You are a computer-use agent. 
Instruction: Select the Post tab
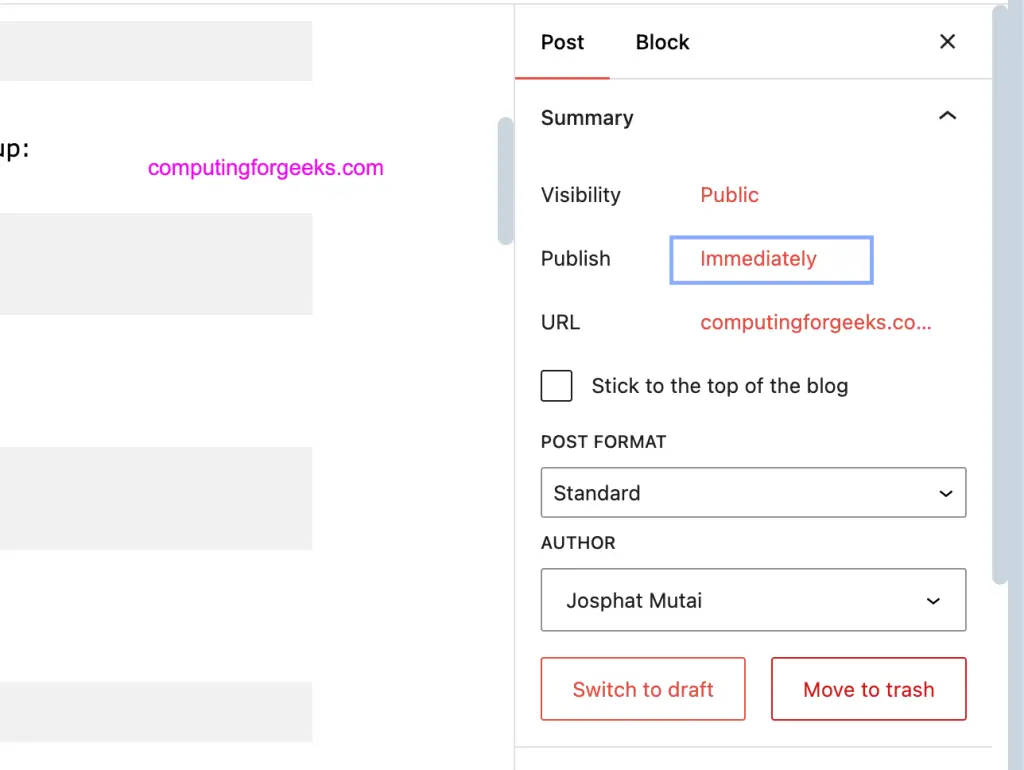pos(562,42)
